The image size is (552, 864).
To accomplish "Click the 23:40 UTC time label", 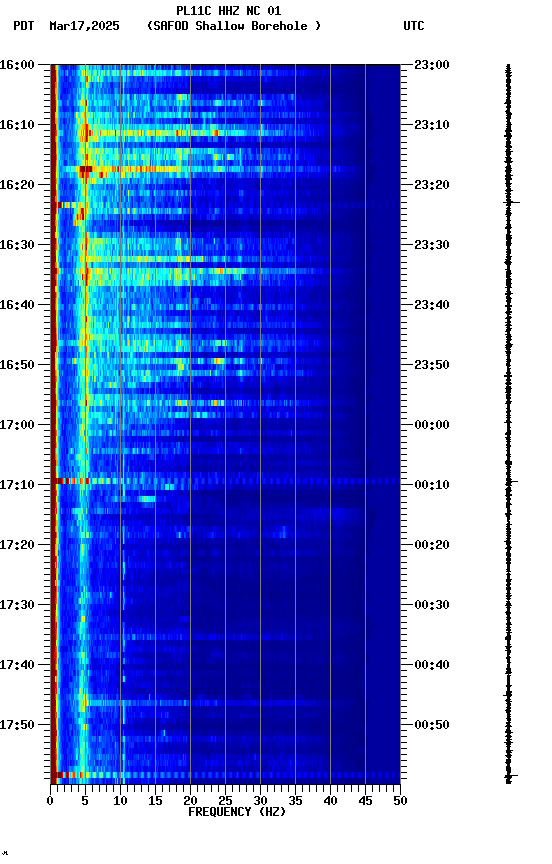I will 432,305.
